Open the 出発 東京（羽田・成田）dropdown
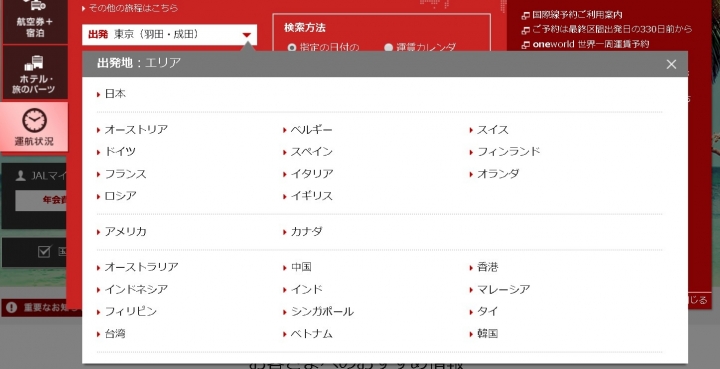 tap(169, 34)
